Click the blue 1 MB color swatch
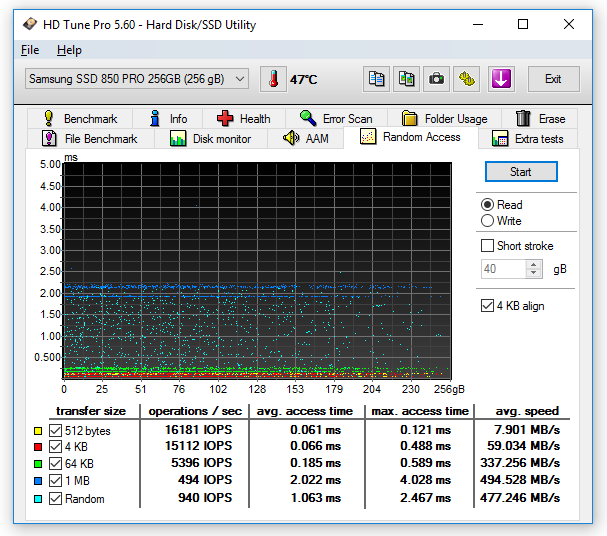The width and height of the screenshot is (607, 536). [x=38, y=481]
